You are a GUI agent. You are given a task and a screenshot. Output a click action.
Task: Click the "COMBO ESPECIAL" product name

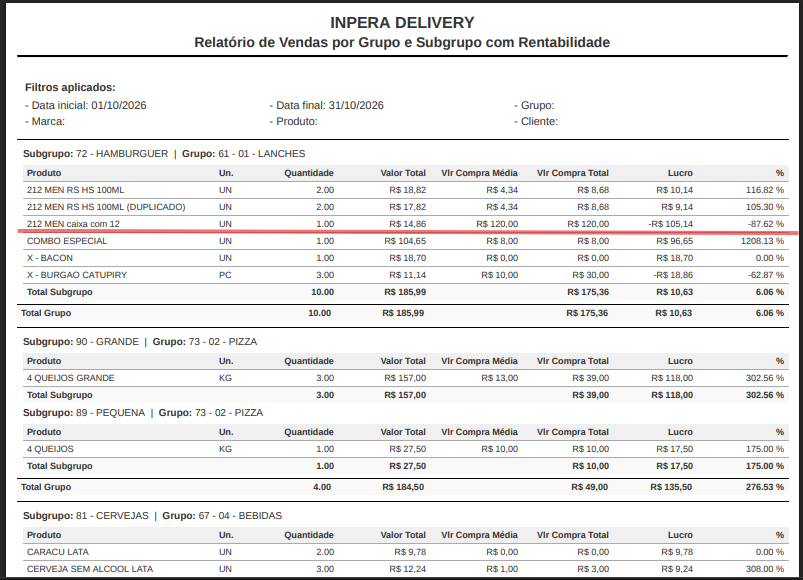(67, 241)
